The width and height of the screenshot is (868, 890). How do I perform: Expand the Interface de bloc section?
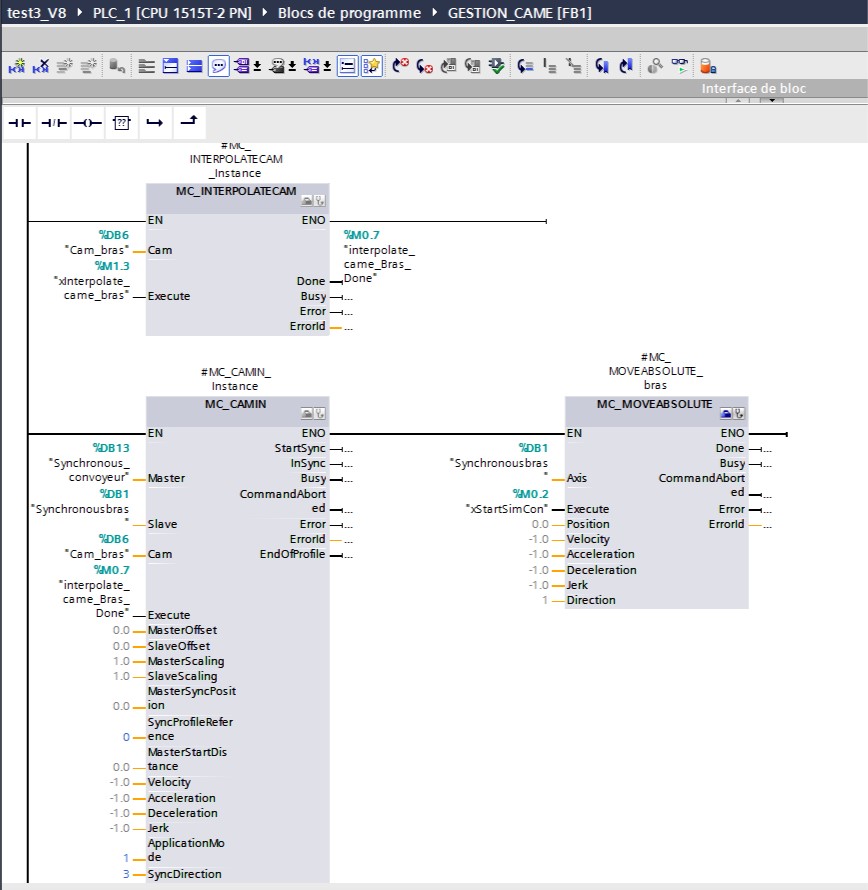tap(753, 88)
